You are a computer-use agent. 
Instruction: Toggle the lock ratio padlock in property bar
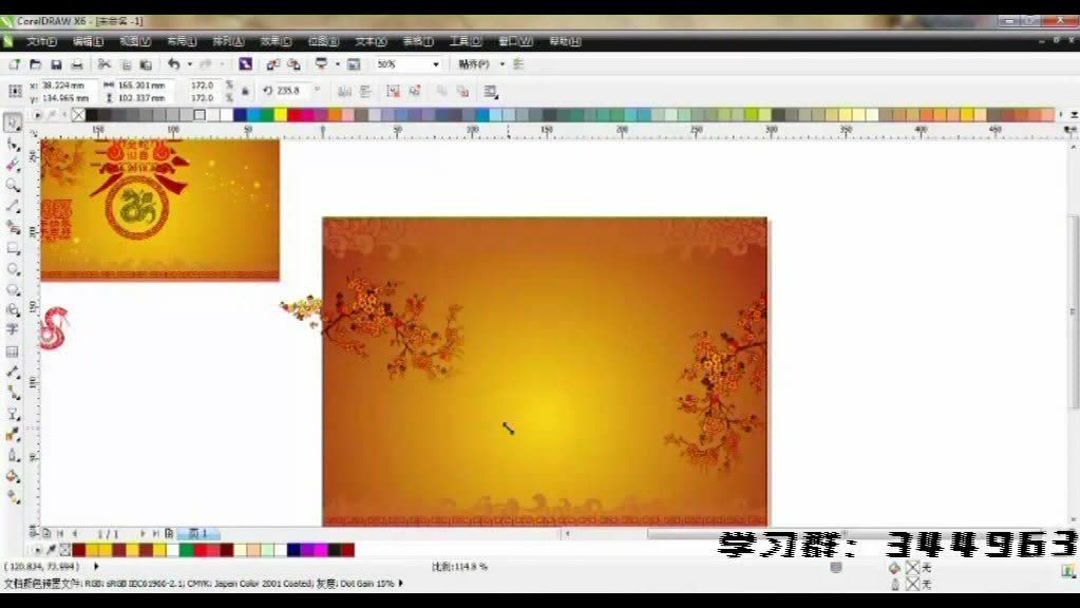[245, 88]
